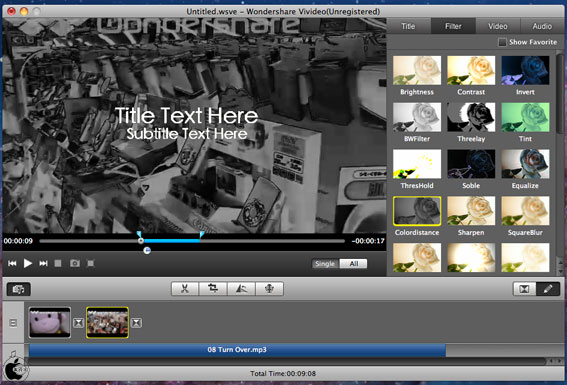567x385 pixels.
Task: Apply the ThresHold filter
Action: [x=417, y=164]
